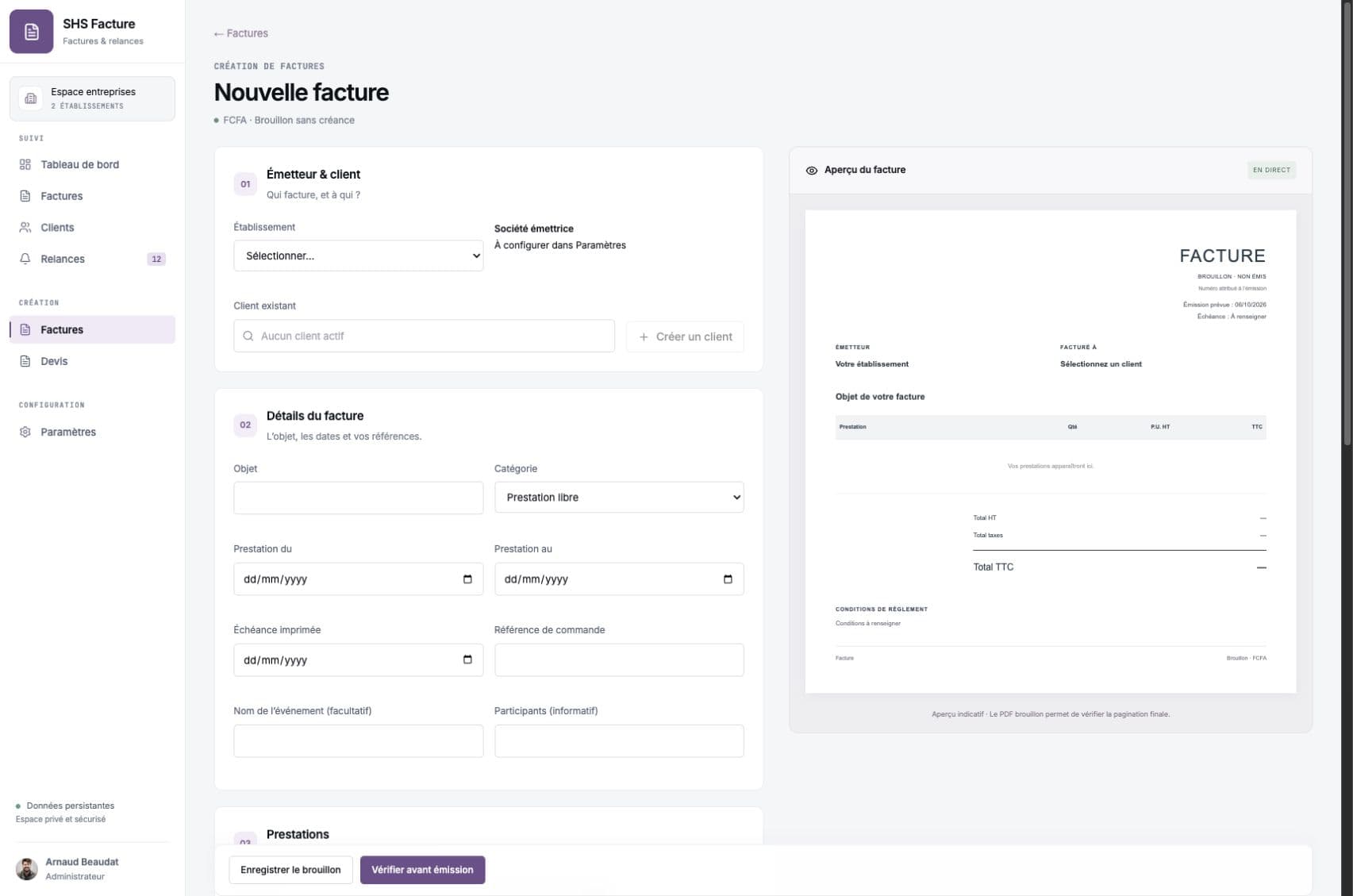Open calendar picker for Prestation du

[x=467, y=579]
